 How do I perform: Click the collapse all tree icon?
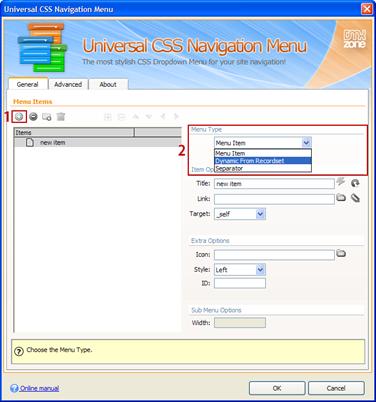(122, 117)
